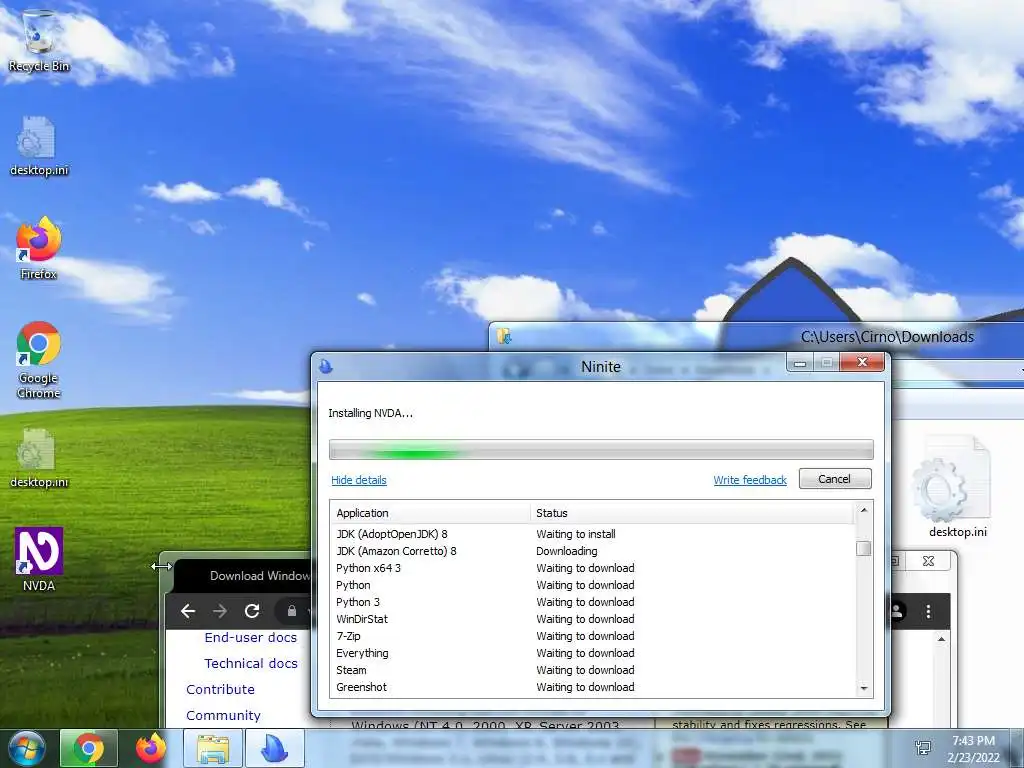Click the Ninite title bar app icon
Viewport: 1024px width, 768px height.
(x=325, y=366)
